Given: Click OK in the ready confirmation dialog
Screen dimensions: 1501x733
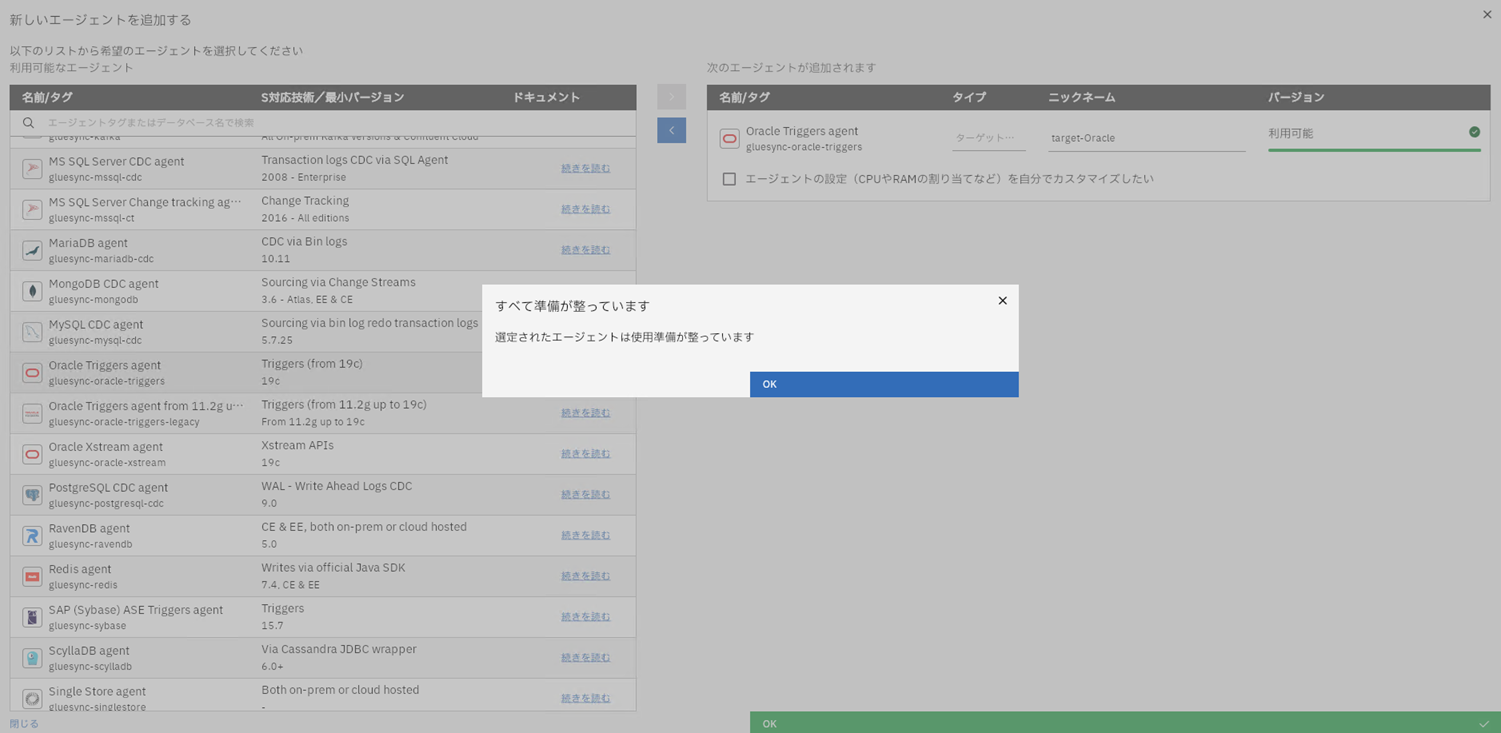Looking at the screenshot, I should (883, 384).
